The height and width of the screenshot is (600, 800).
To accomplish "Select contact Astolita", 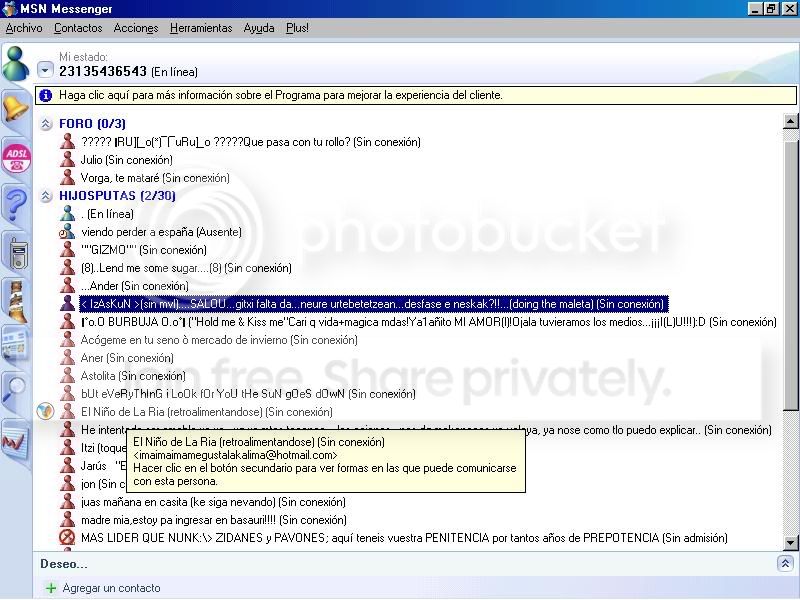I will [x=133, y=376].
